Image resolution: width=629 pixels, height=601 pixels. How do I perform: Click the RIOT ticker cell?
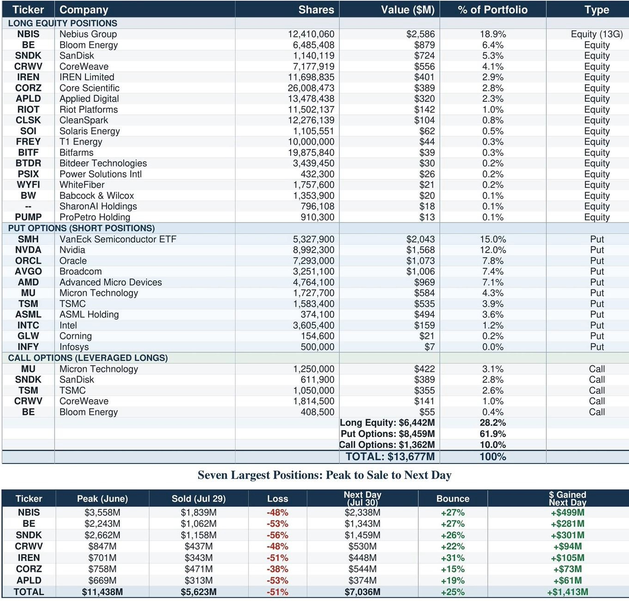coord(28,110)
